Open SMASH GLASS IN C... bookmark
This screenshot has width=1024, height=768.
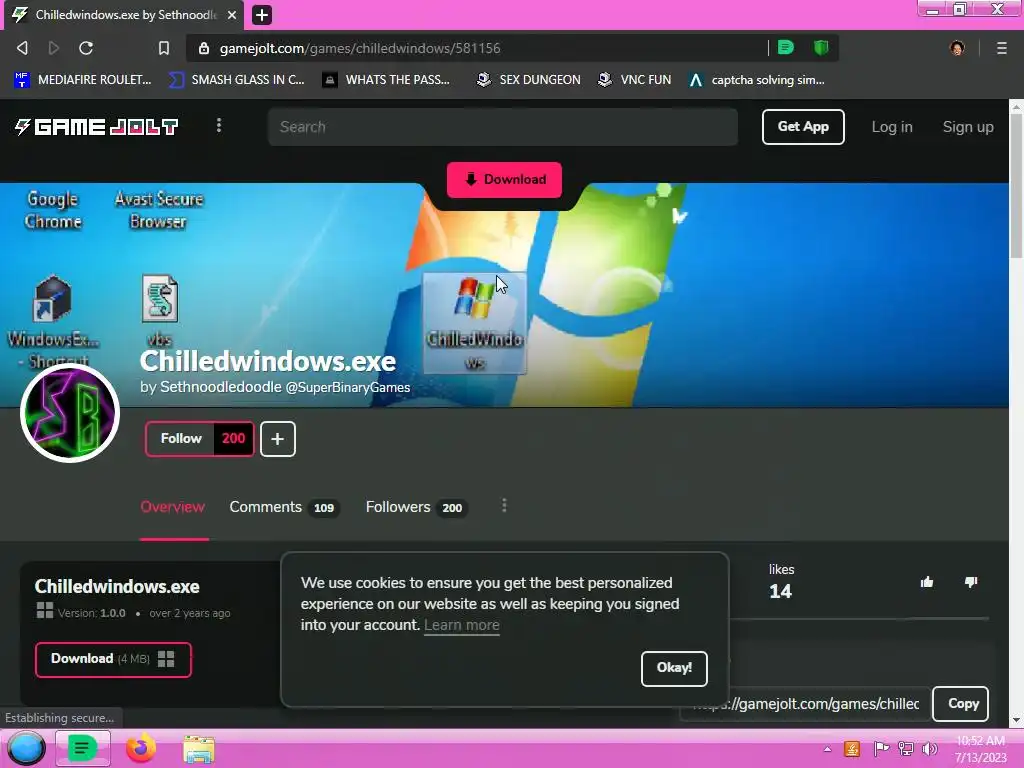(236, 80)
